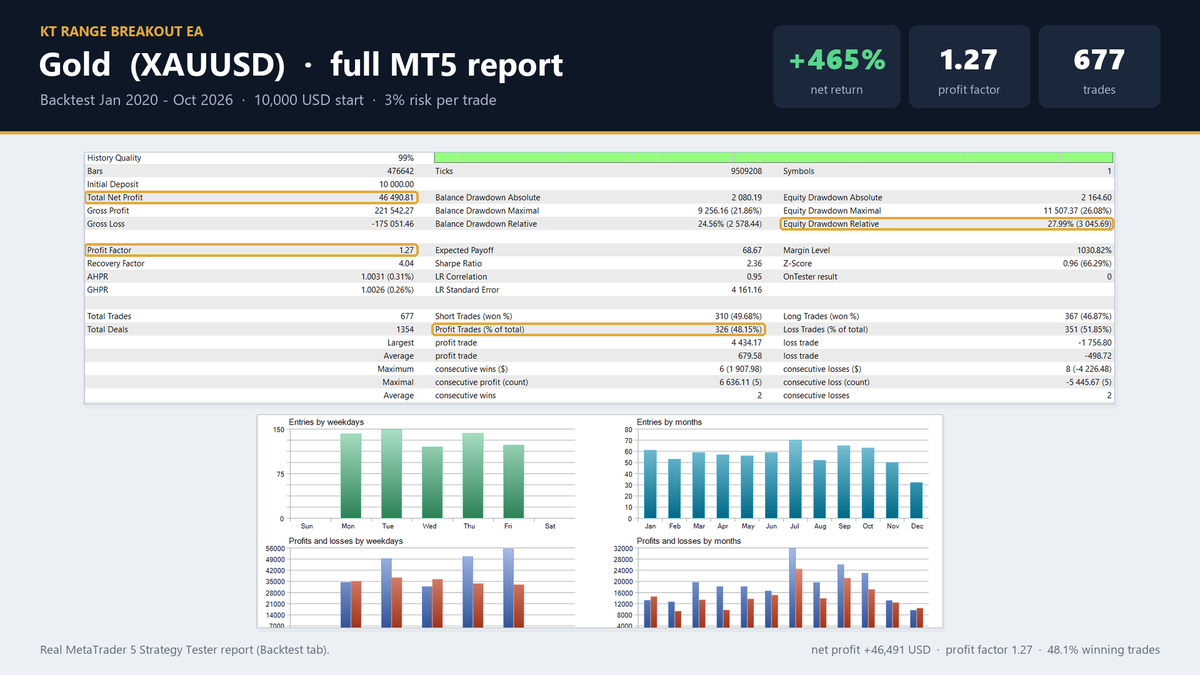The image size is (1200, 675).
Task: Click the largest profit trade value 4 434.17
Action: click(747, 342)
